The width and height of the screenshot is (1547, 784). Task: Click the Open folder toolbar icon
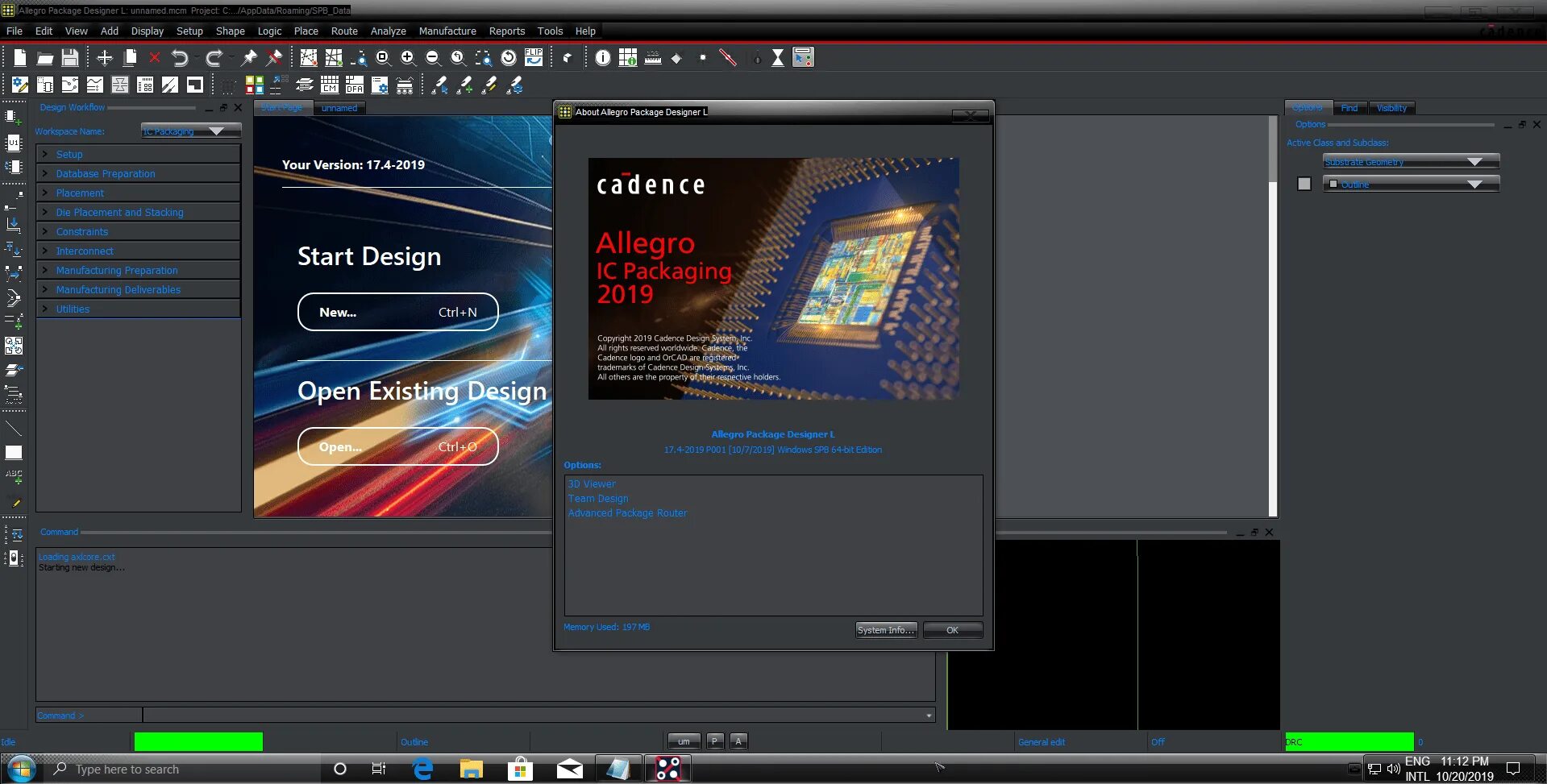click(45, 58)
